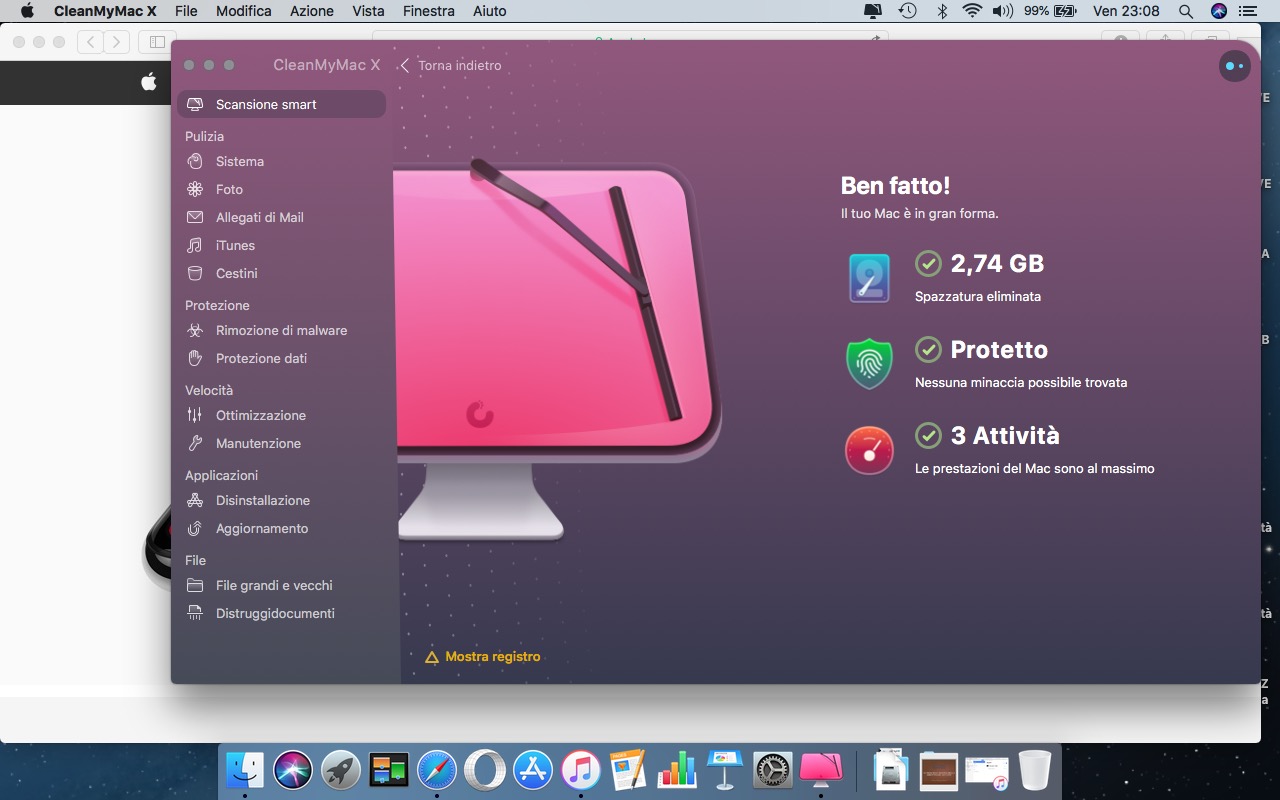Open the Azione menu
Viewport: 1280px width, 800px height.
[x=312, y=11]
